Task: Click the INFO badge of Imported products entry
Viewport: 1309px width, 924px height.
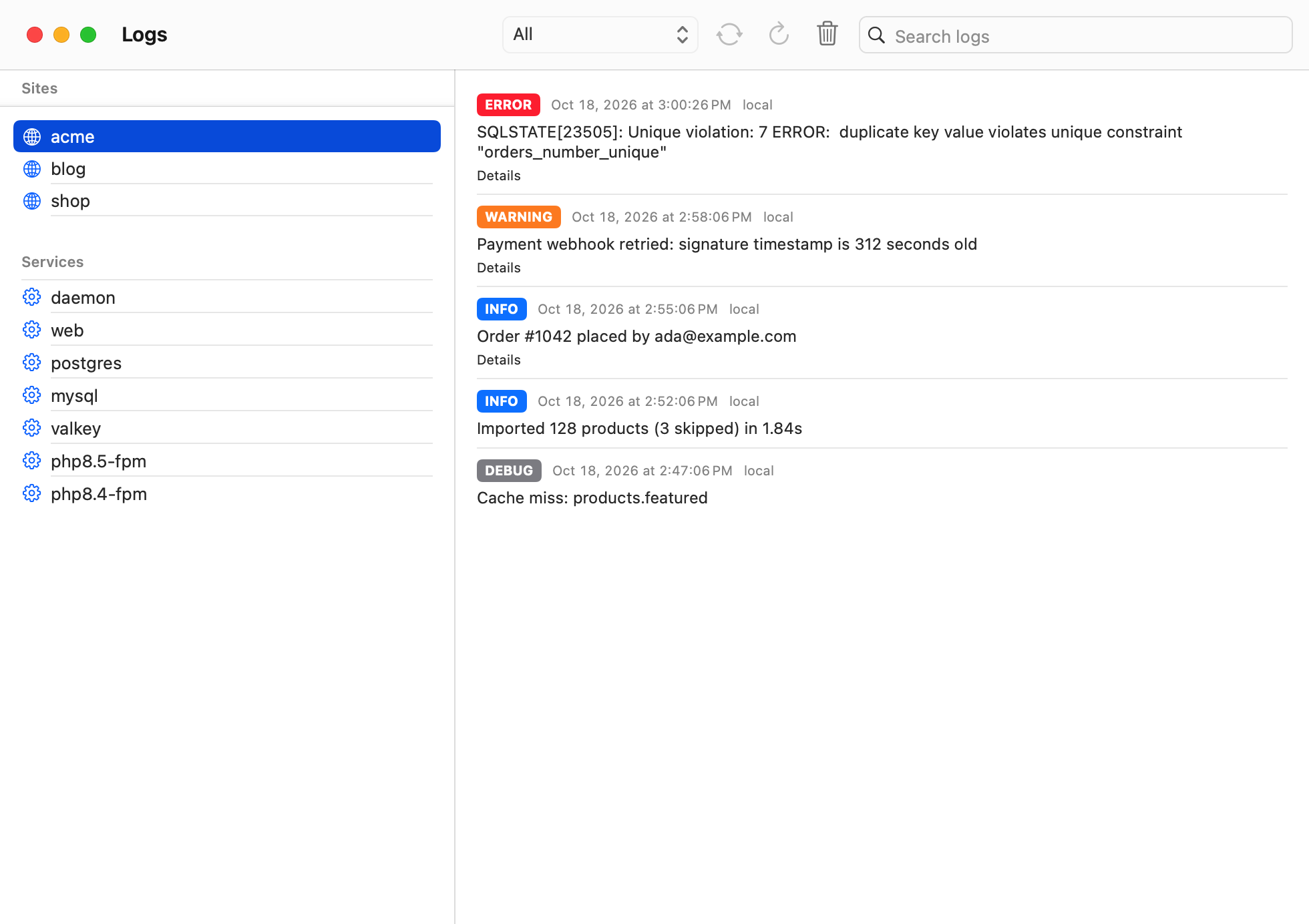Action: [x=502, y=401]
